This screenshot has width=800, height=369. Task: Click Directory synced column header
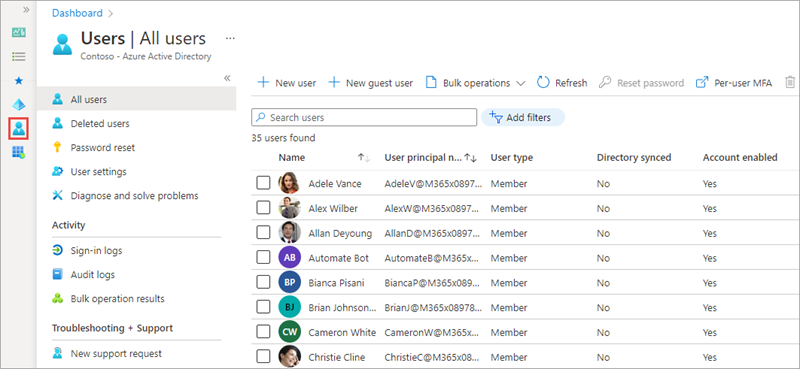pyautogui.click(x=634, y=158)
